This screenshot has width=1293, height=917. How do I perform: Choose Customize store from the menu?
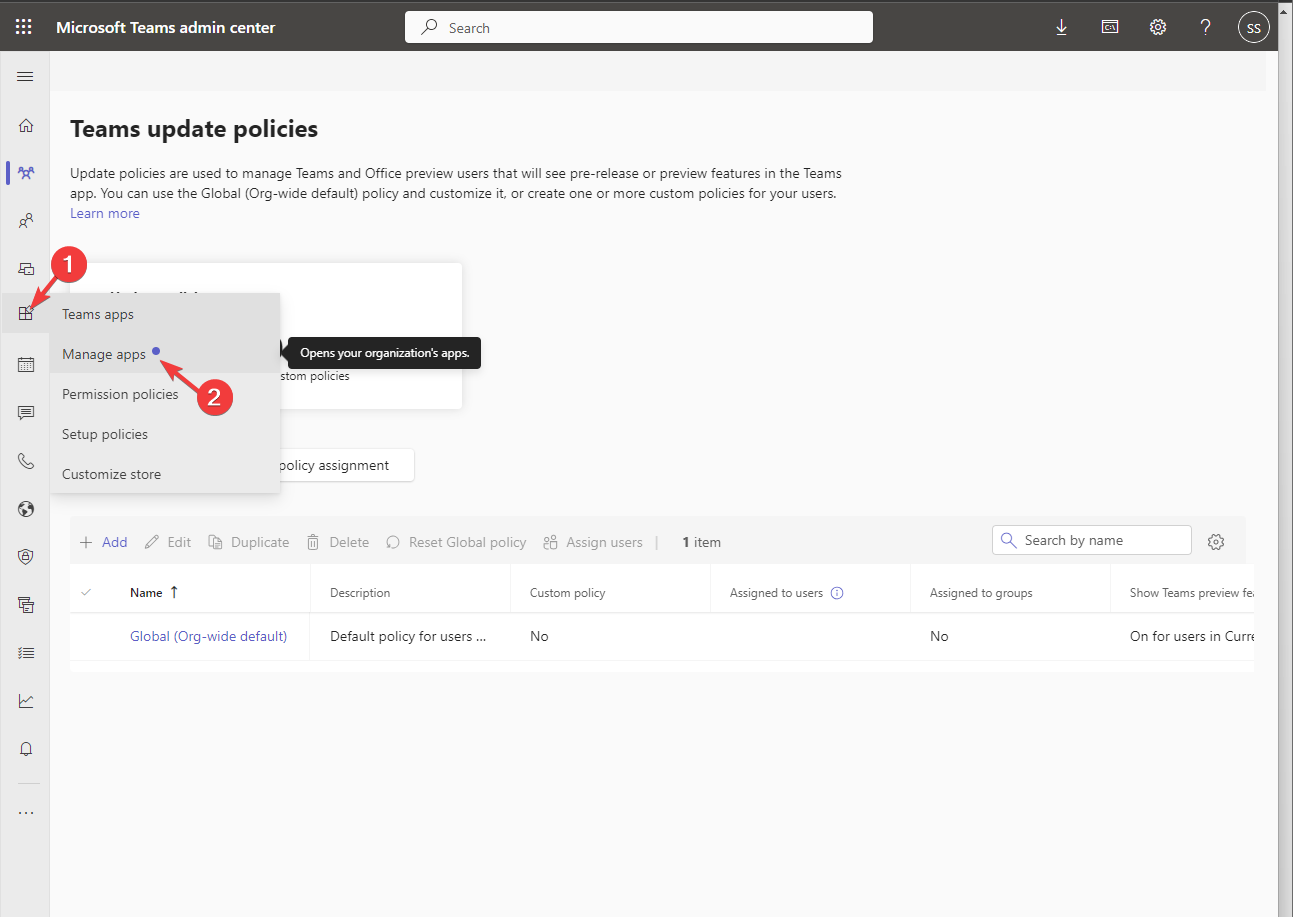(x=111, y=473)
